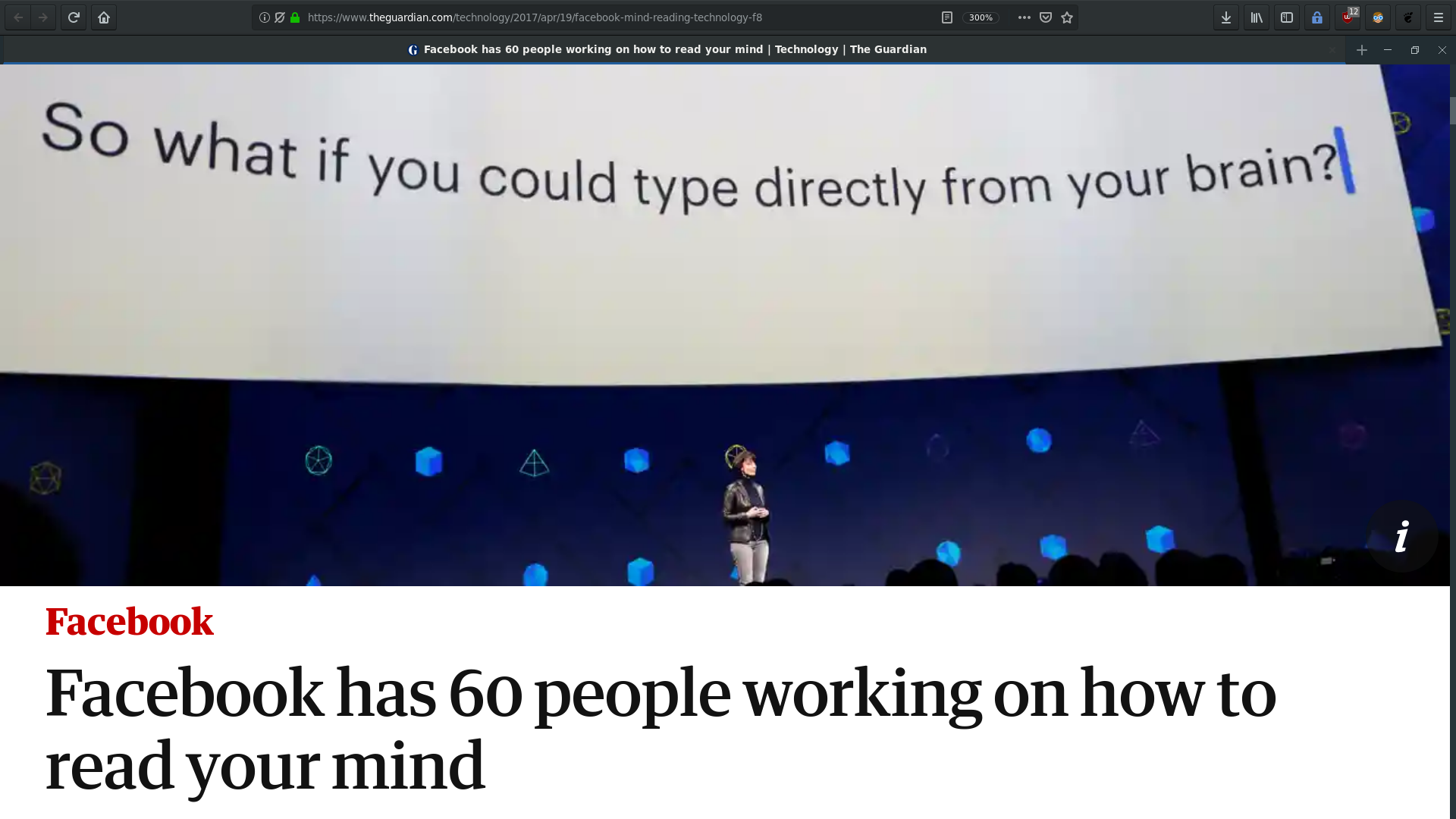The height and width of the screenshot is (819, 1456).
Task: Show the image caption info button
Action: point(1402,537)
